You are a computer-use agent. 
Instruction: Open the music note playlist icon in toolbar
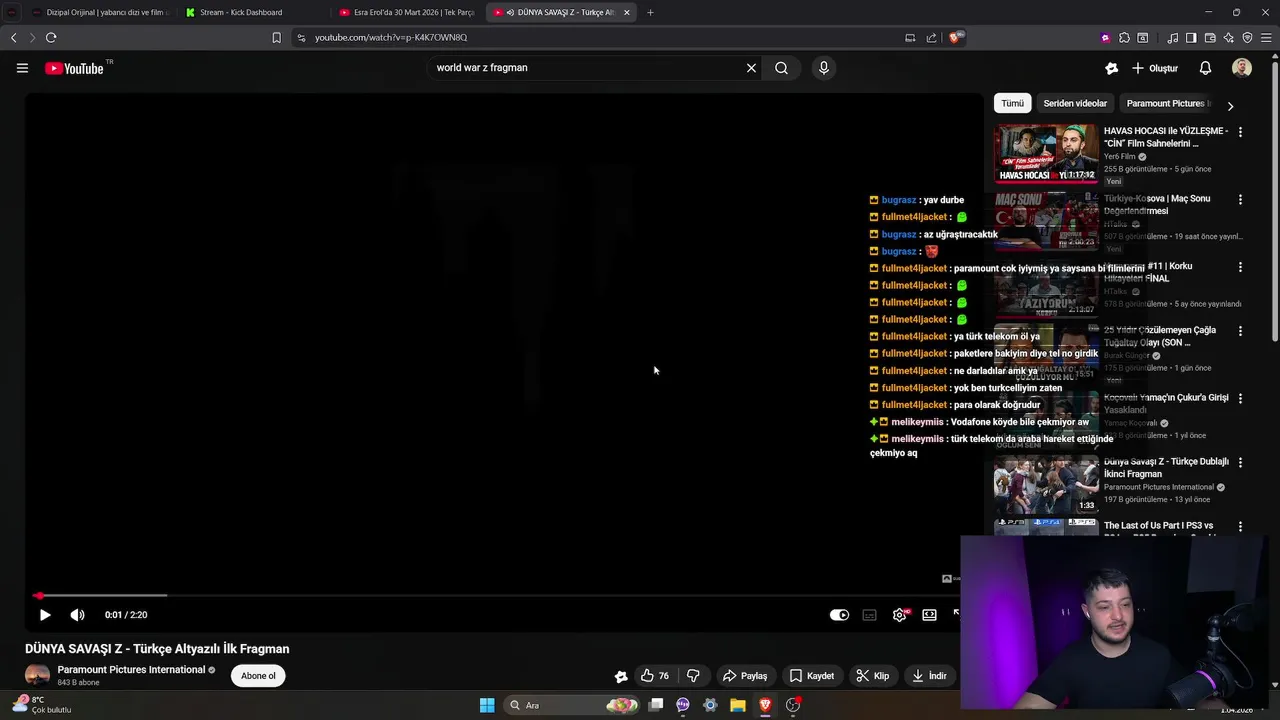1172,38
